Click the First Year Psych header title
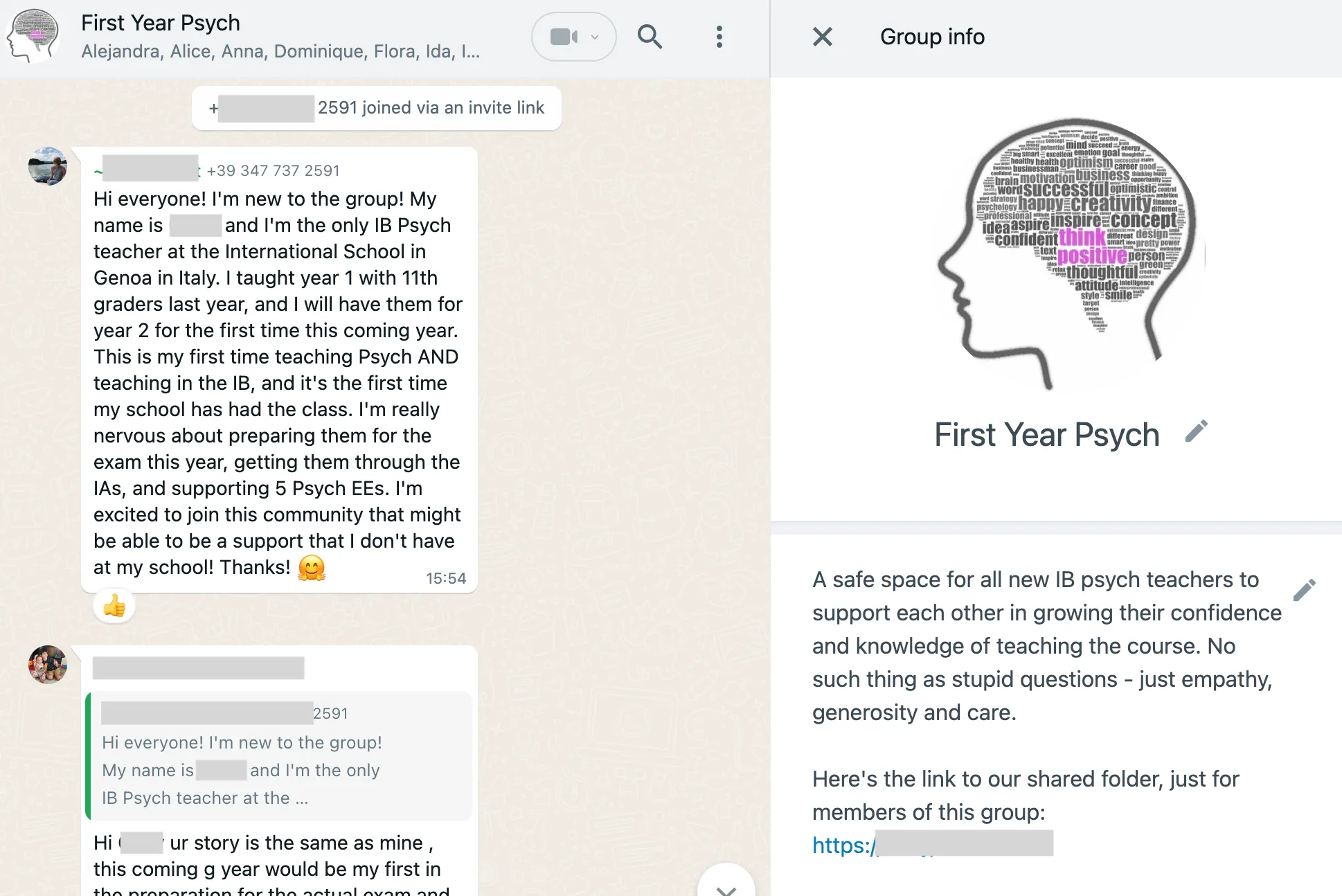The width and height of the screenshot is (1342, 896). (161, 23)
